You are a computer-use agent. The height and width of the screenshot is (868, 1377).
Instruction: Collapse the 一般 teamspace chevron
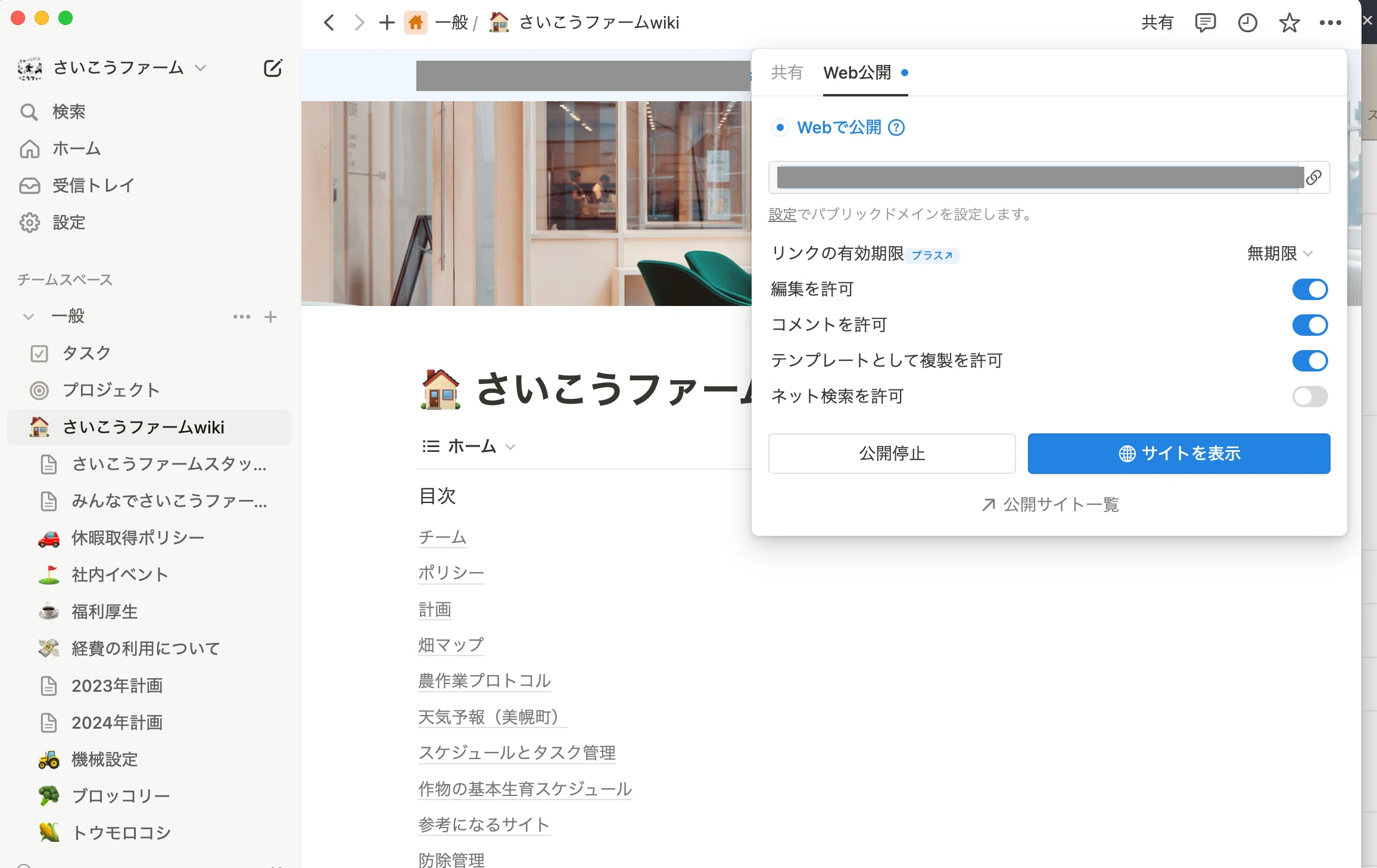coord(28,317)
